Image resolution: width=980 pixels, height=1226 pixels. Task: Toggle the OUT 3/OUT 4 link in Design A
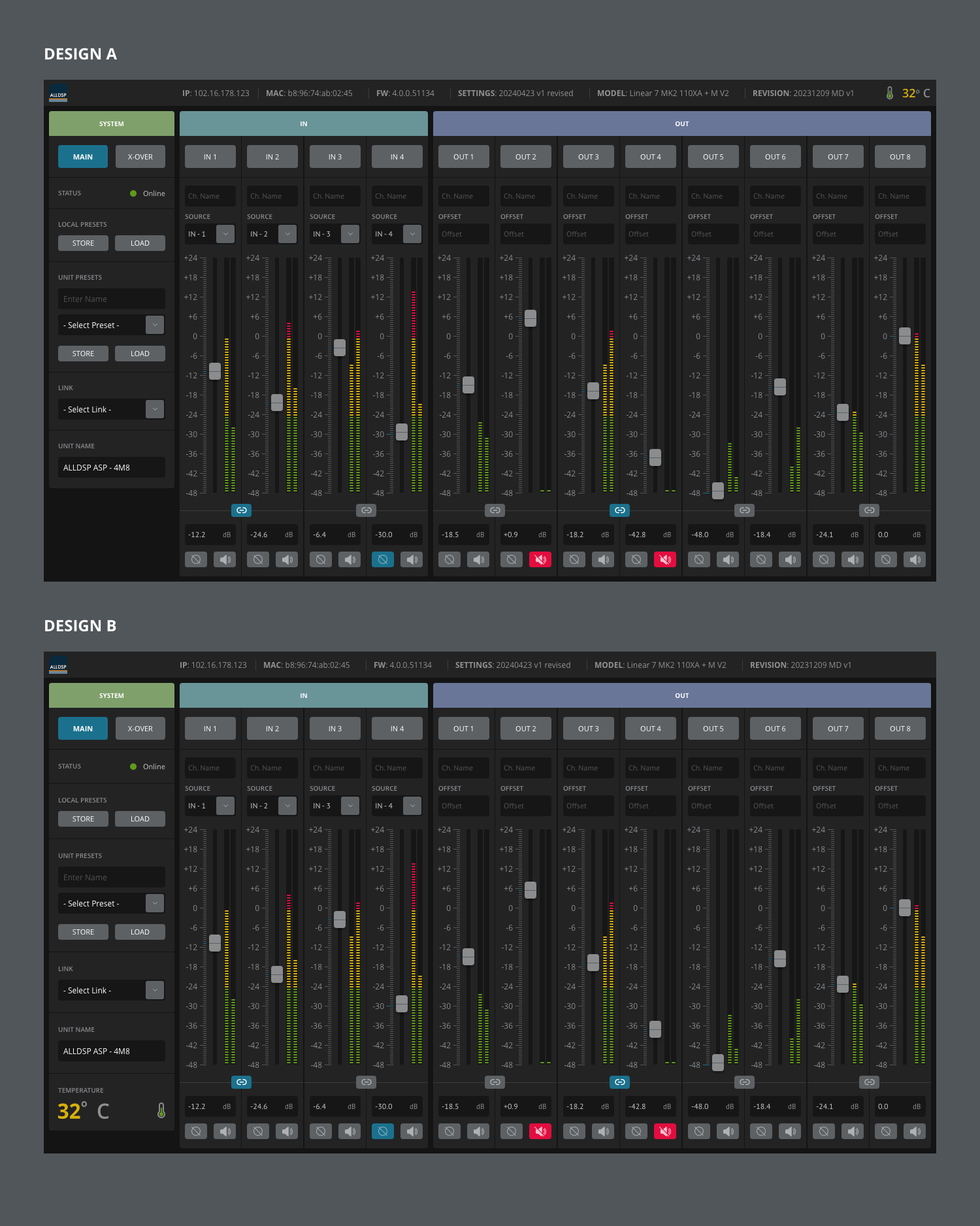[619, 510]
